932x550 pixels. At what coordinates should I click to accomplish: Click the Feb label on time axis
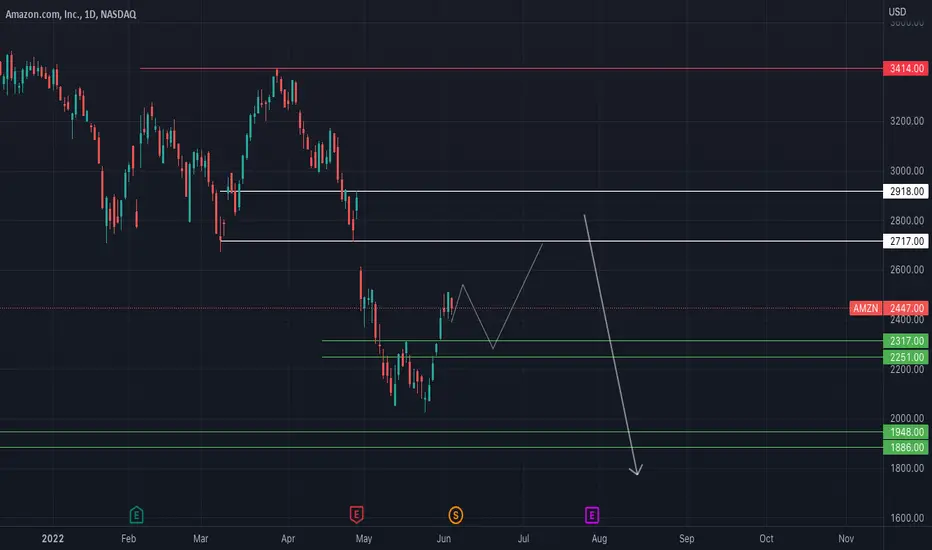[128, 538]
